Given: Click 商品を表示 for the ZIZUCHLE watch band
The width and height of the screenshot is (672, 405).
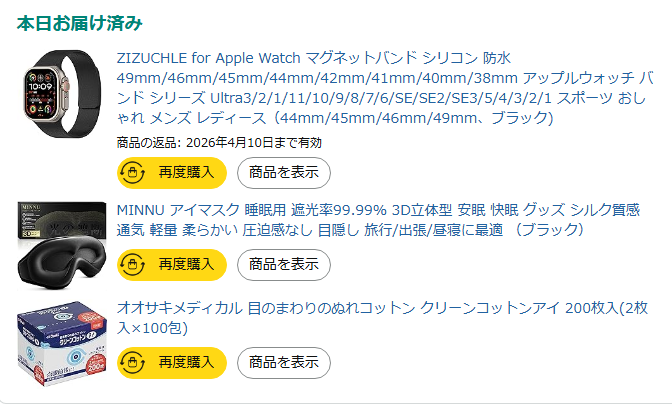Looking at the screenshot, I should coord(283,172).
